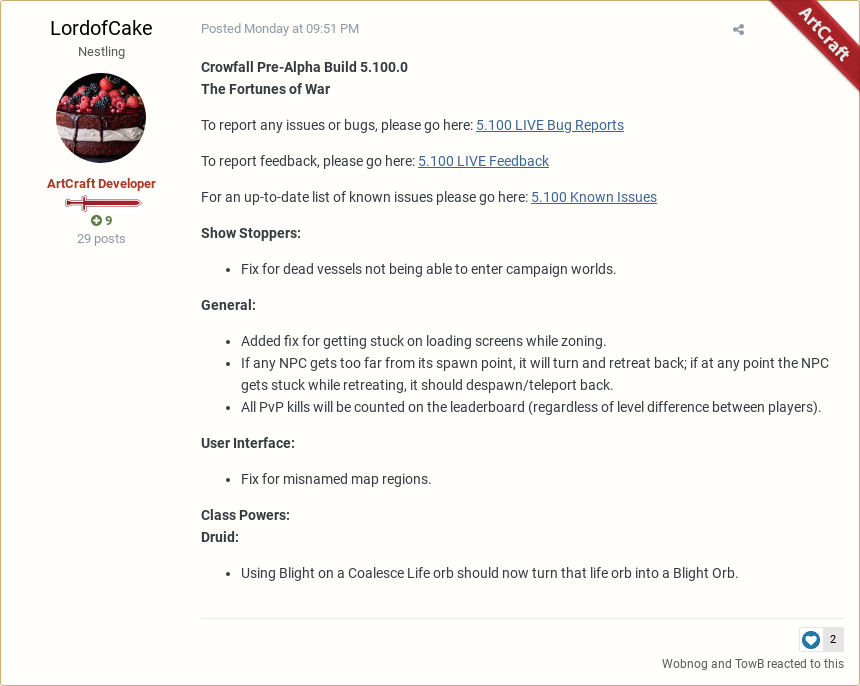Click the heart reaction icon

pos(811,639)
